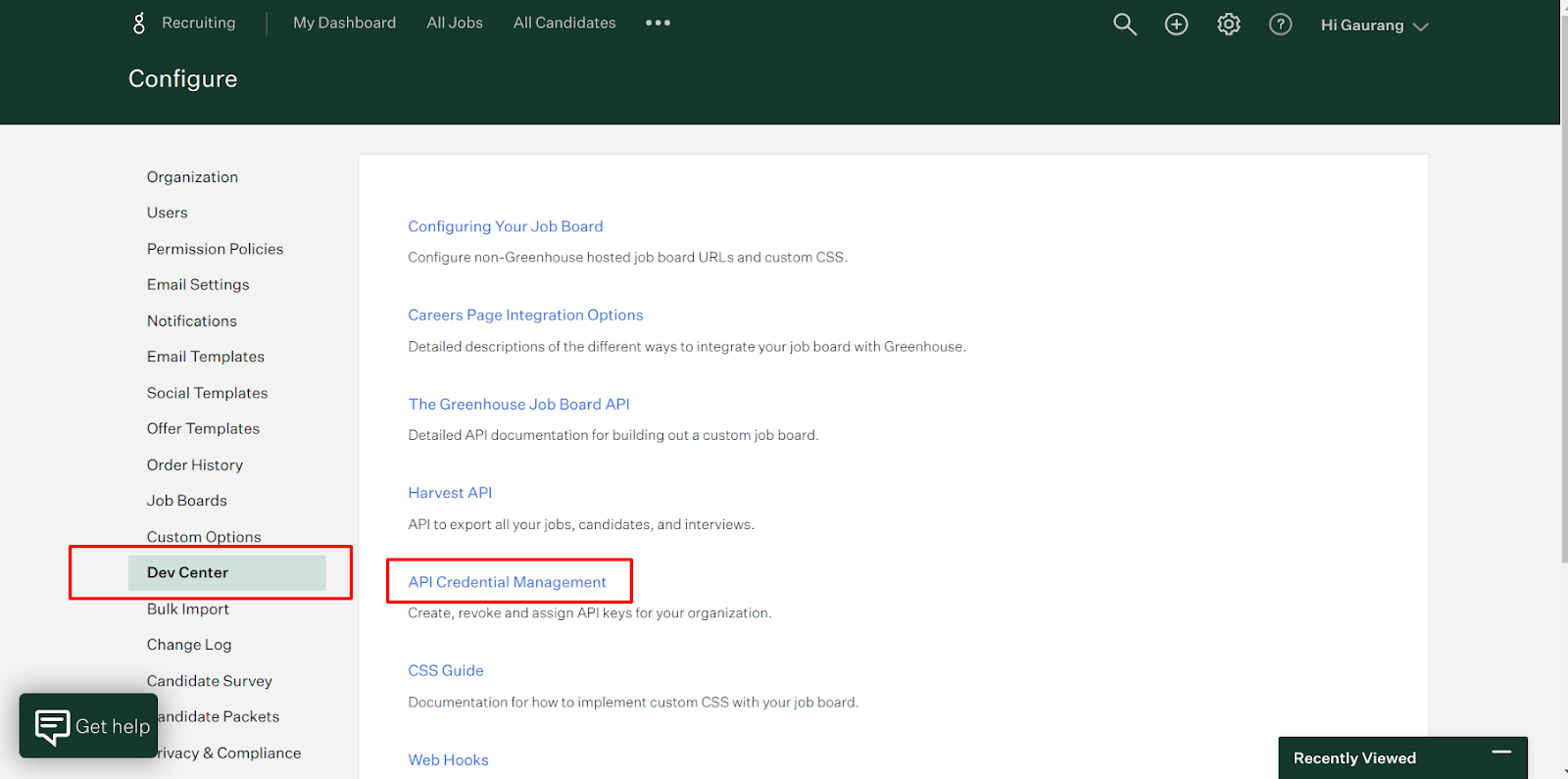Click the Greenhouse logo icon
1568x779 pixels.
139,23
